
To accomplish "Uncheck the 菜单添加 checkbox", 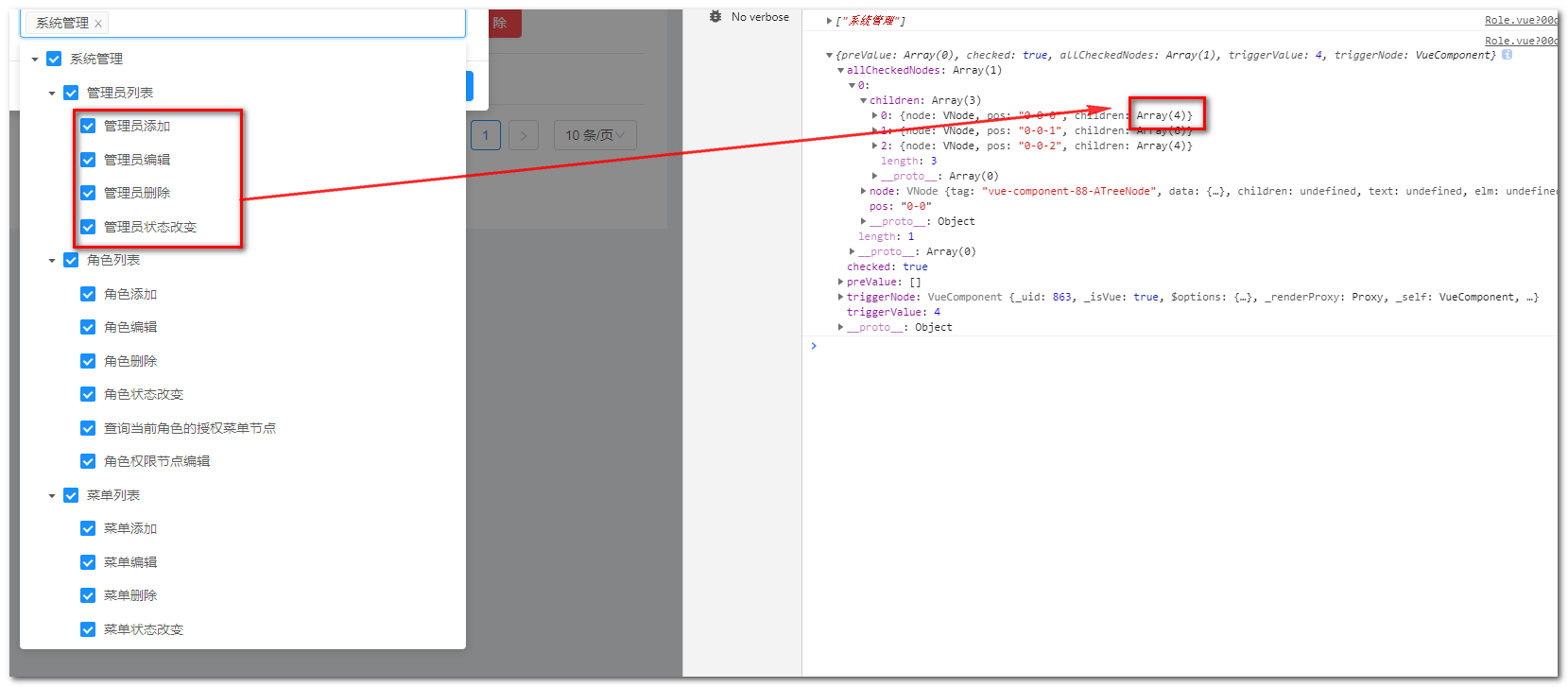I will click(x=88, y=528).
